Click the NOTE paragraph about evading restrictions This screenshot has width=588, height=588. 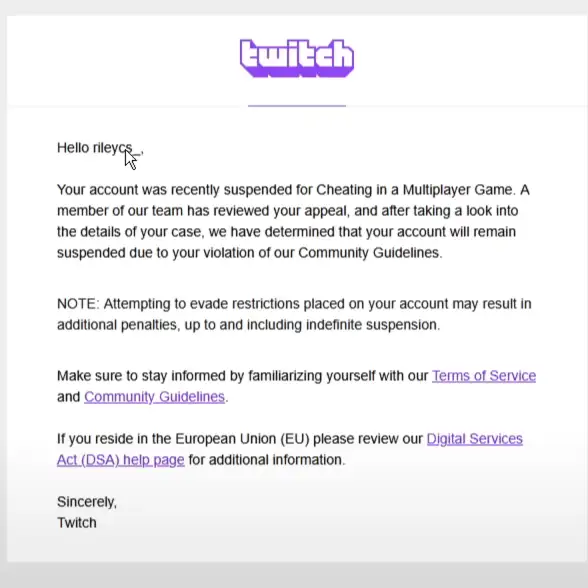point(294,314)
